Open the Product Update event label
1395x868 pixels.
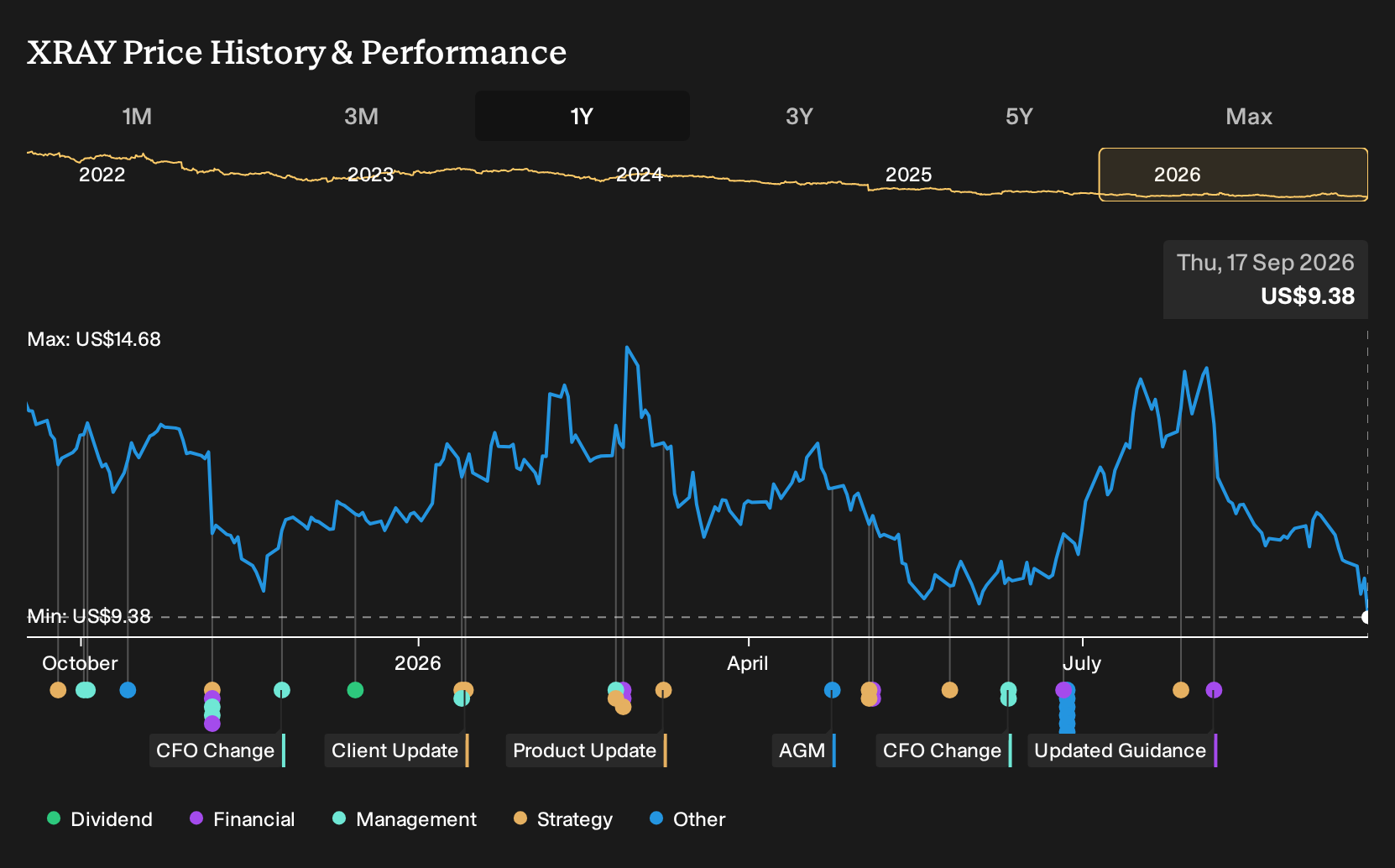click(586, 750)
